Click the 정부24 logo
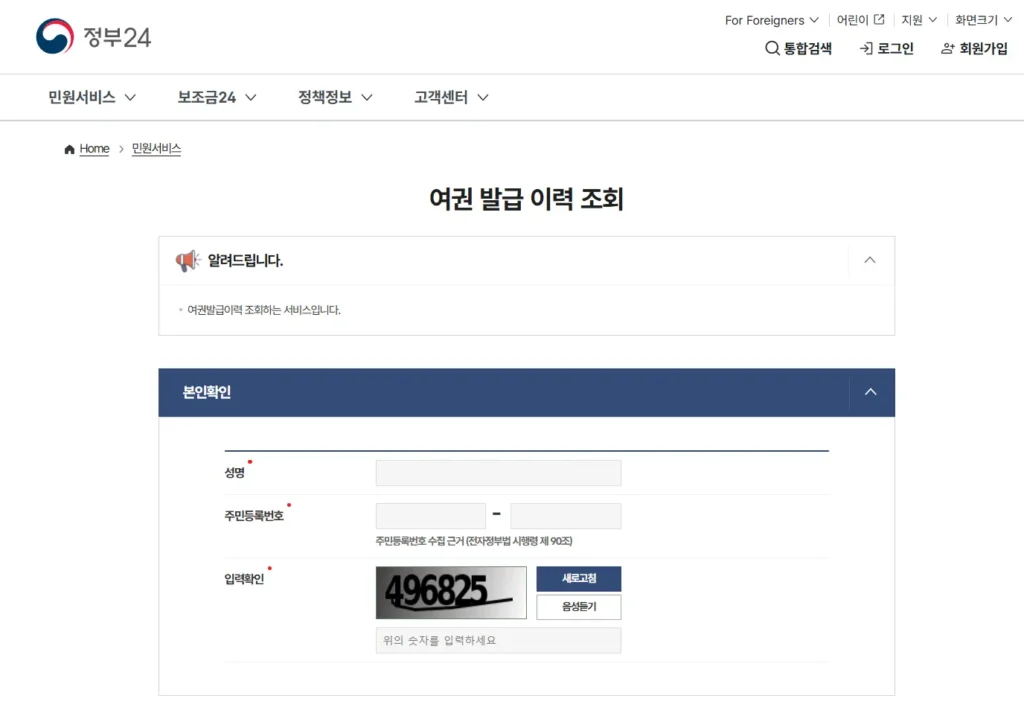 click(x=93, y=37)
